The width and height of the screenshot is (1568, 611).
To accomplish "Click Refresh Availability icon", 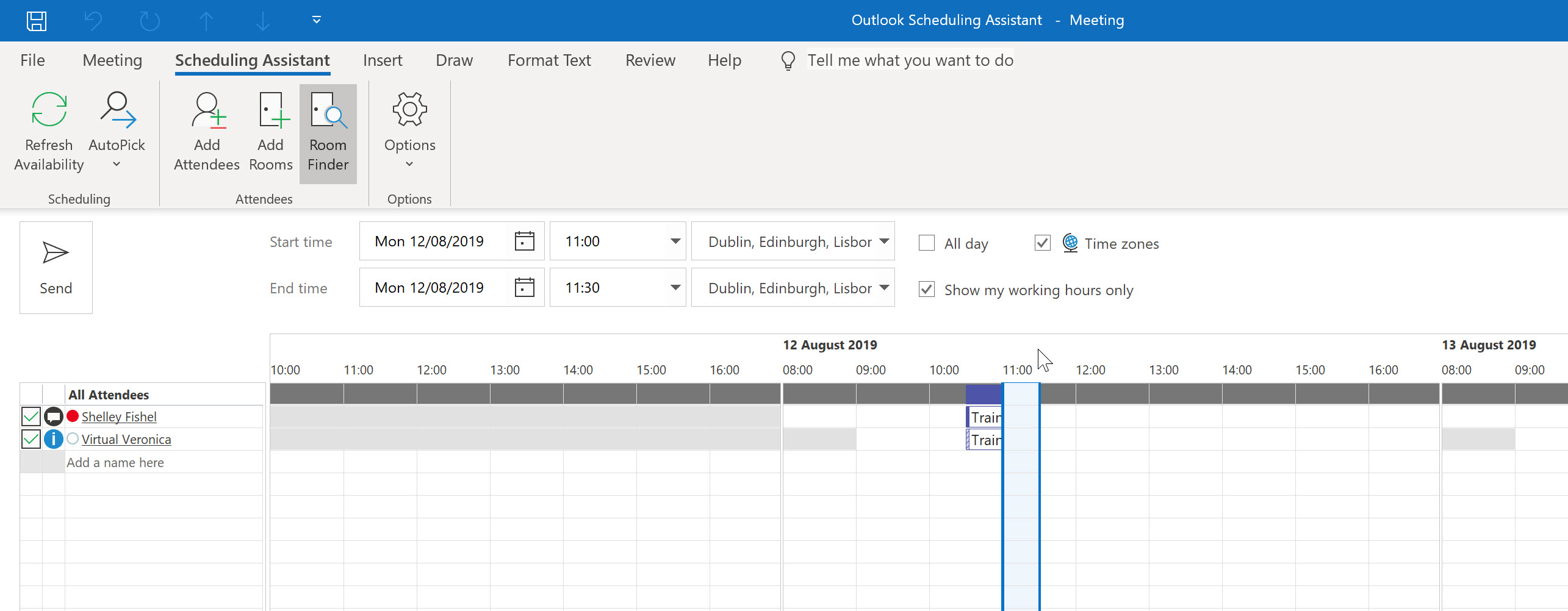I will tap(49, 110).
